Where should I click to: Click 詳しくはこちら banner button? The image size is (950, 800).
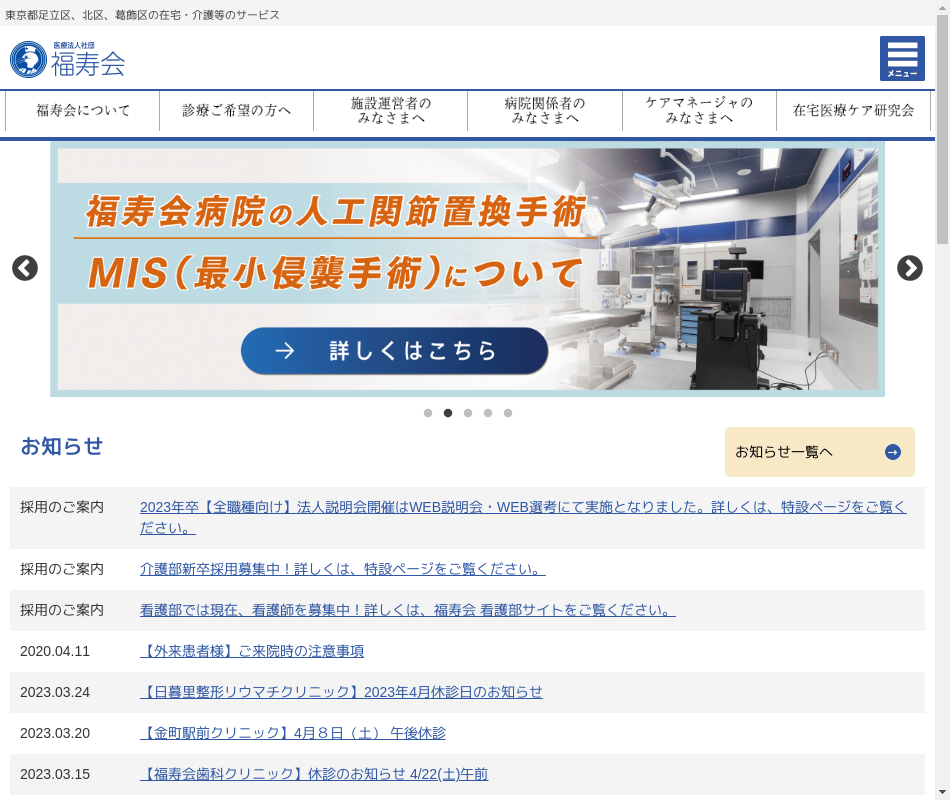coord(394,351)
